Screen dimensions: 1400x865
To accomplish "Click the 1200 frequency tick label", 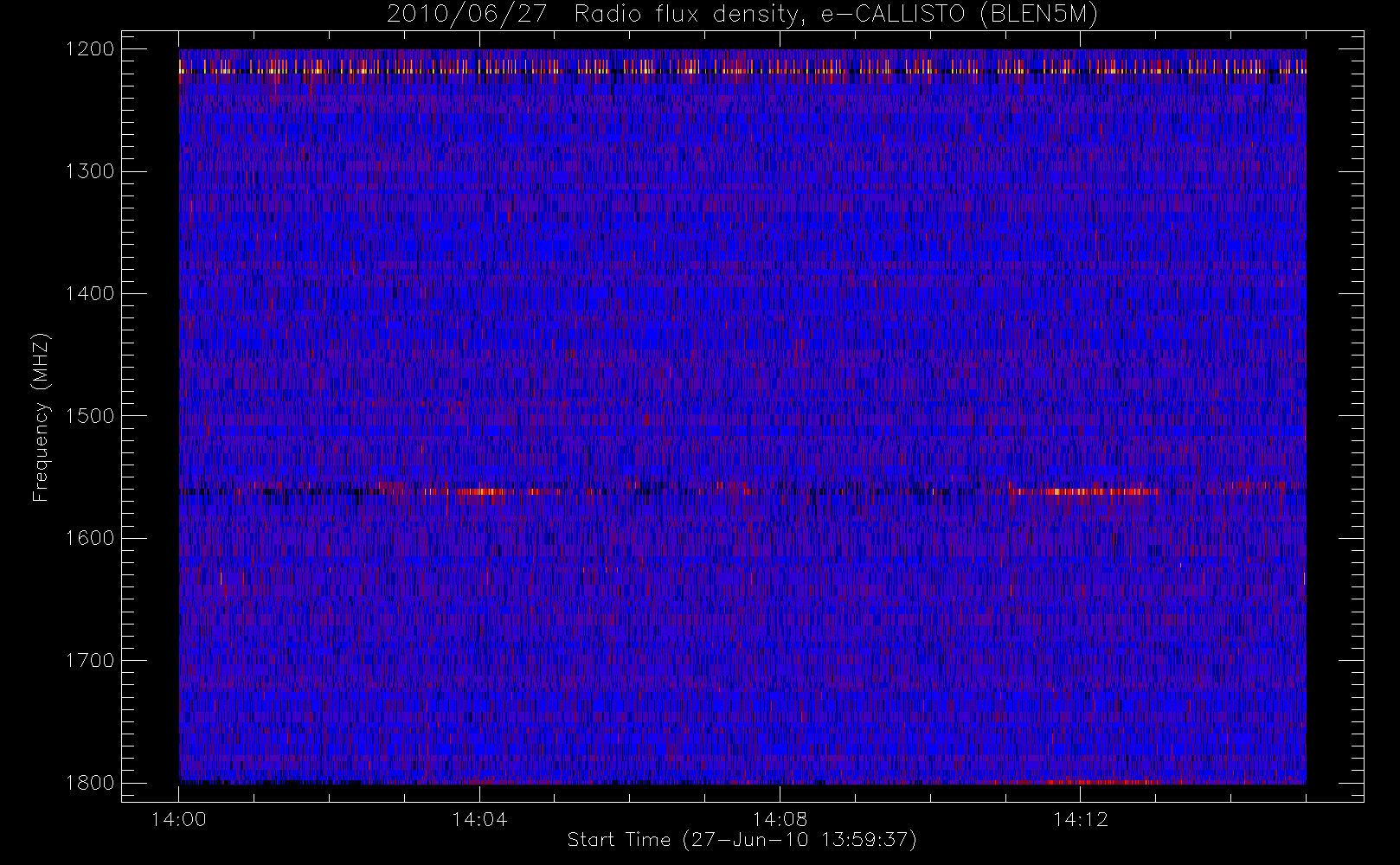I will pyautogui.click(x=90, y=49).
